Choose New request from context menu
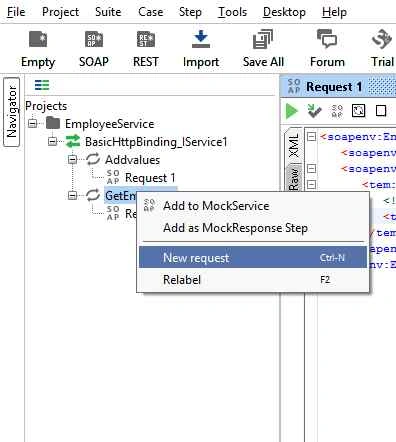Viewport: 396px width, 442px height. tap(253, 257)
